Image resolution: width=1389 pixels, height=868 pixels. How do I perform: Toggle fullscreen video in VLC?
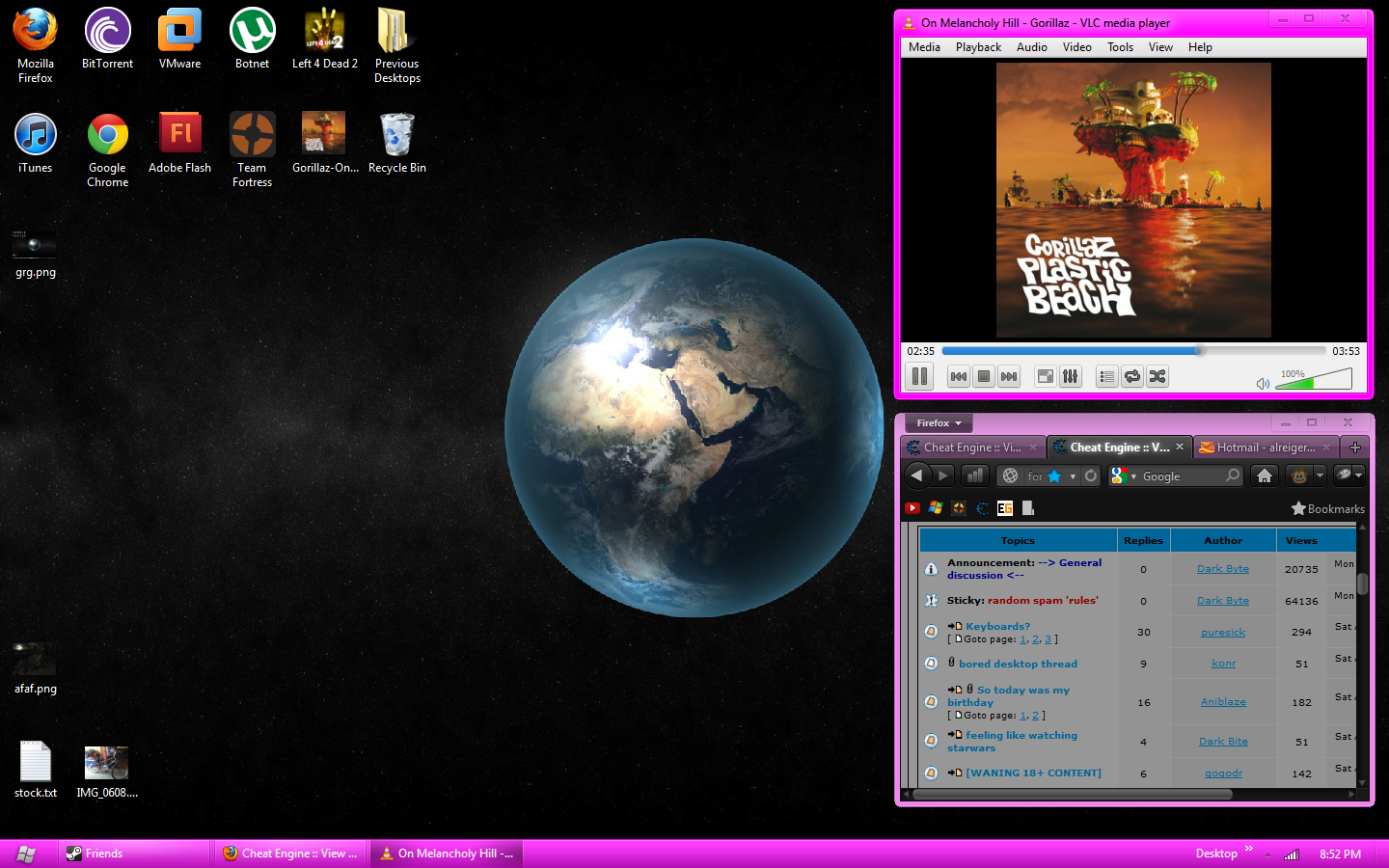(1045, 376)
